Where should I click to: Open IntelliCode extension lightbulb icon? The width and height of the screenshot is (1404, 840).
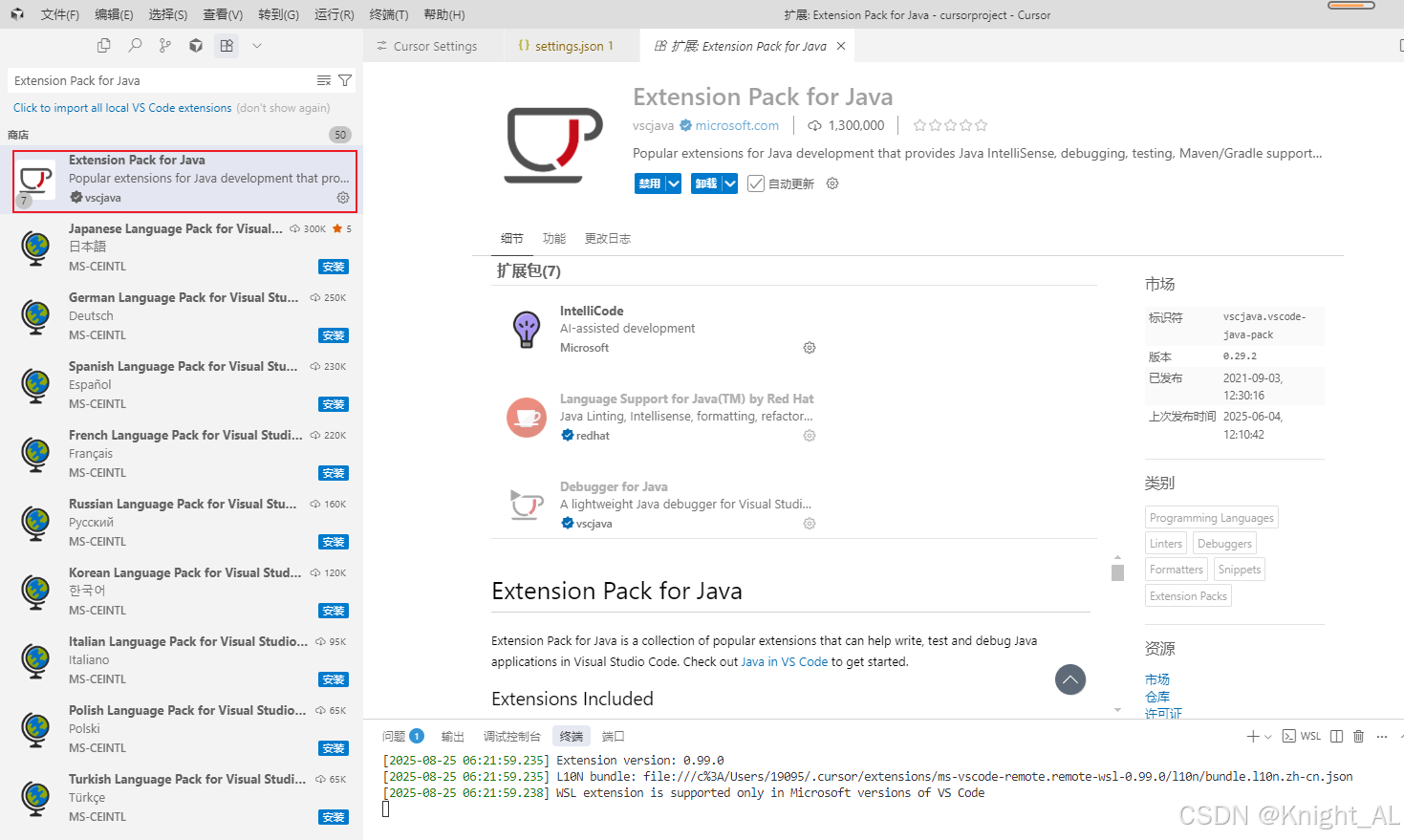pos(527,330)
